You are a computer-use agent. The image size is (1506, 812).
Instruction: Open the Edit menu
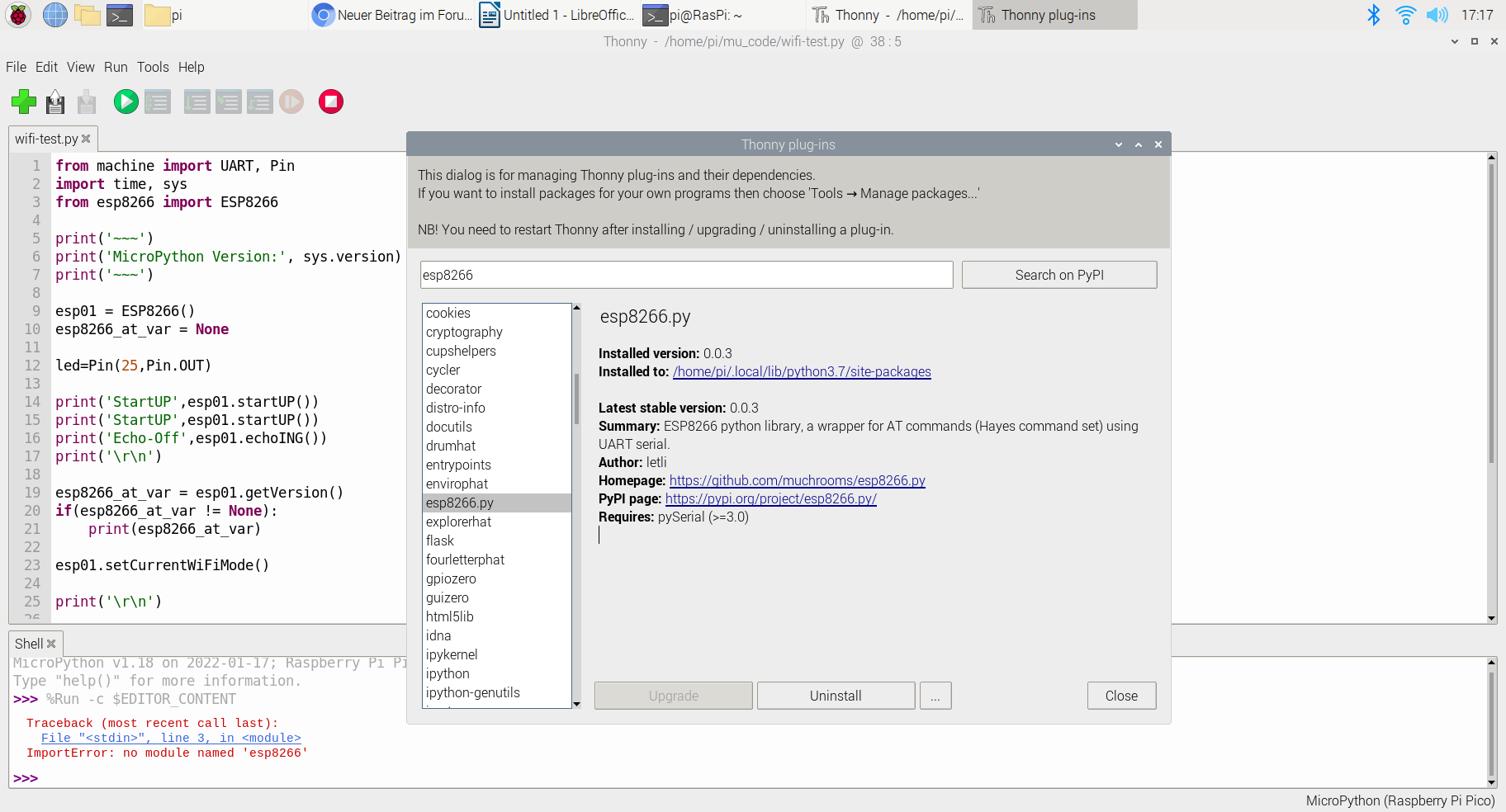[46, 67]
